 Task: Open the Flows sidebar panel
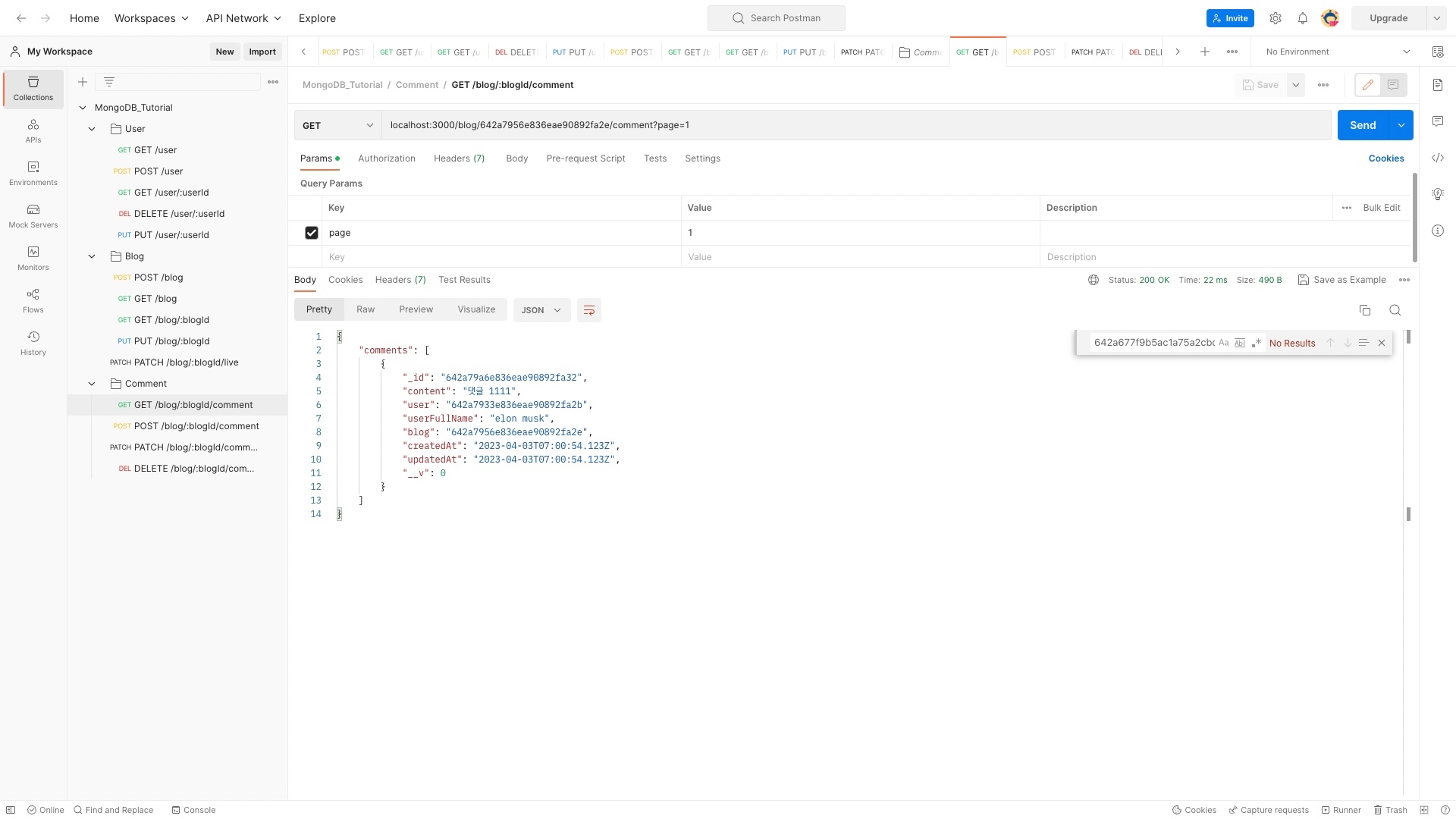coord(33,301)
